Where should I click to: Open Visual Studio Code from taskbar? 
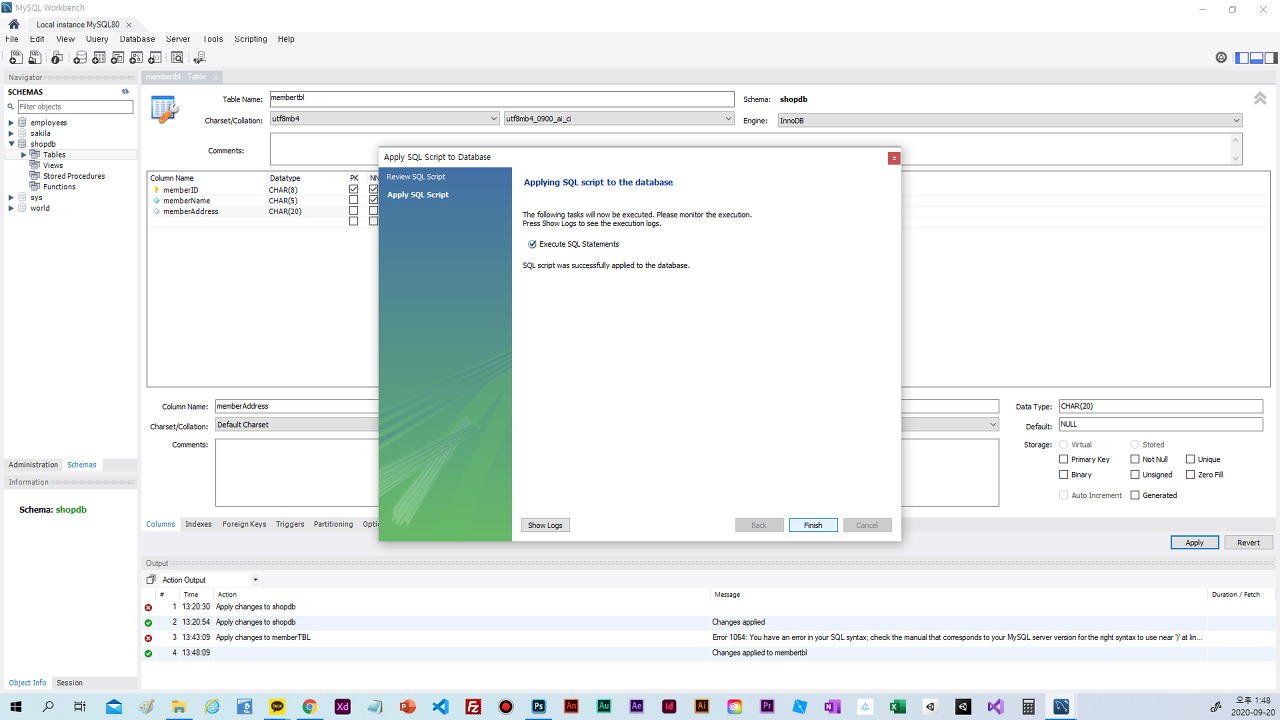pos(441,706)
